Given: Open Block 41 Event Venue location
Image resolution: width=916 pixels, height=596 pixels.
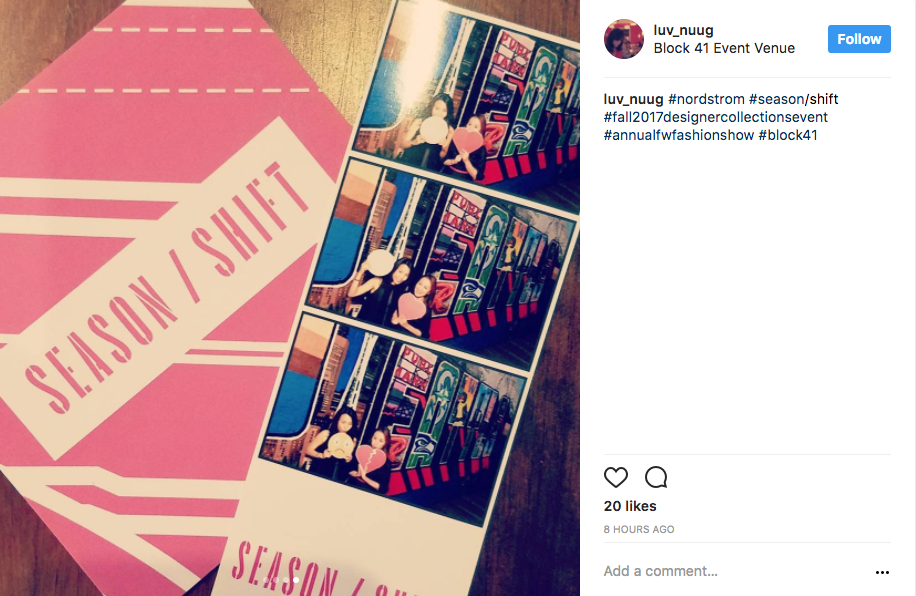Looking at the screenshot, I should [724, 48].
